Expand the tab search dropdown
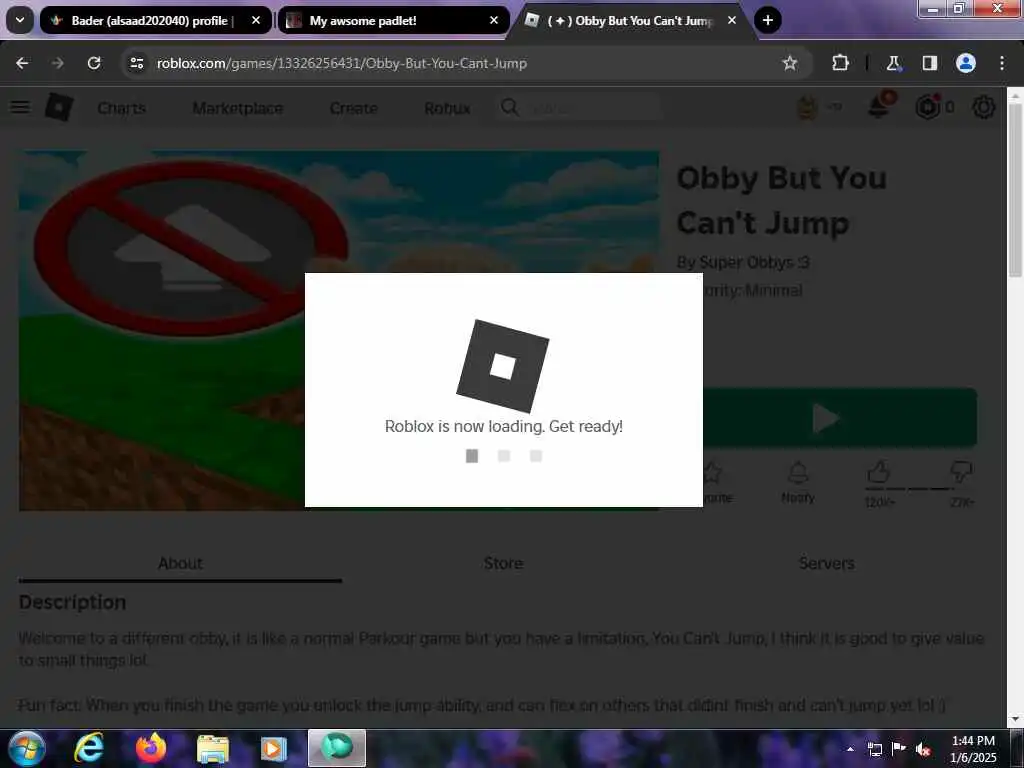 tap(20, 20)
